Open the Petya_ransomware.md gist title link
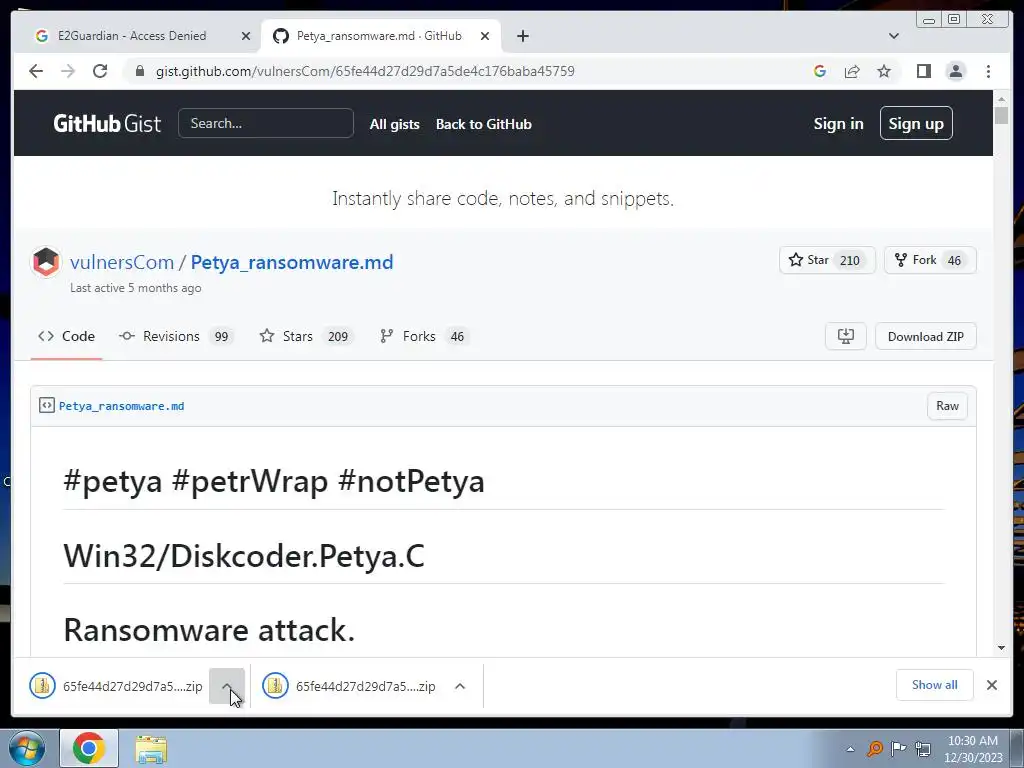 [292, 262]
